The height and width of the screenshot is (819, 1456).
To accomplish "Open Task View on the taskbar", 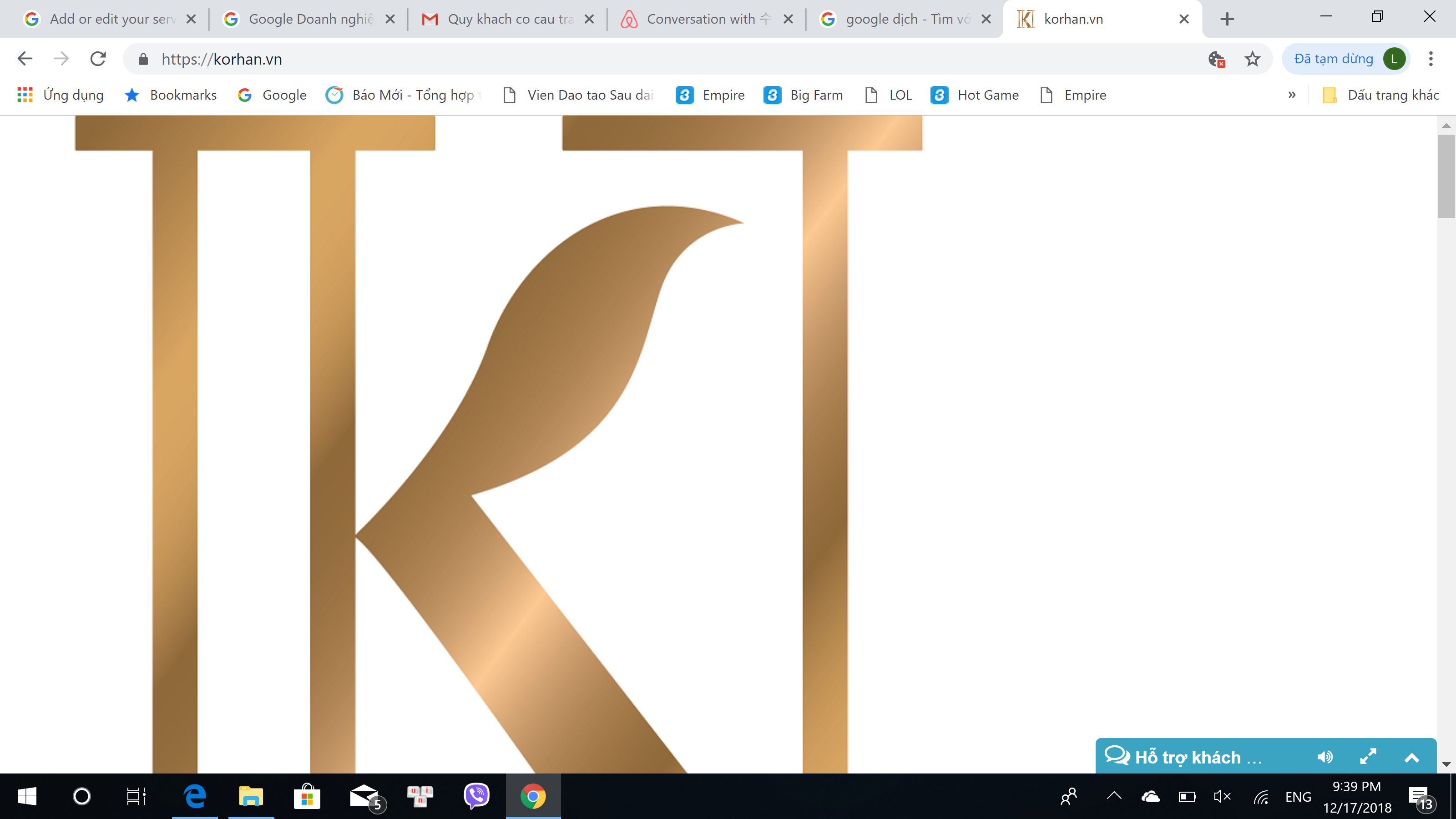I will [x=136, y=796].
